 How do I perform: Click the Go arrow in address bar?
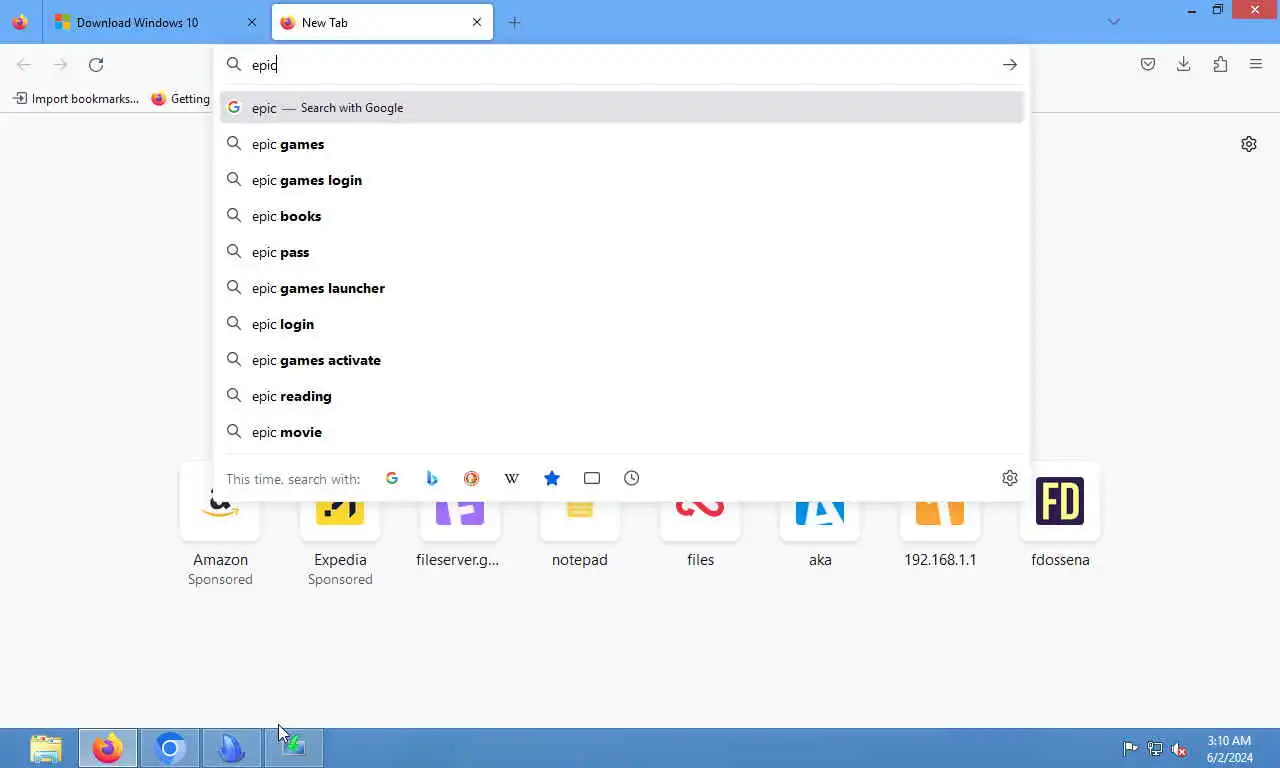[1010, 65]
